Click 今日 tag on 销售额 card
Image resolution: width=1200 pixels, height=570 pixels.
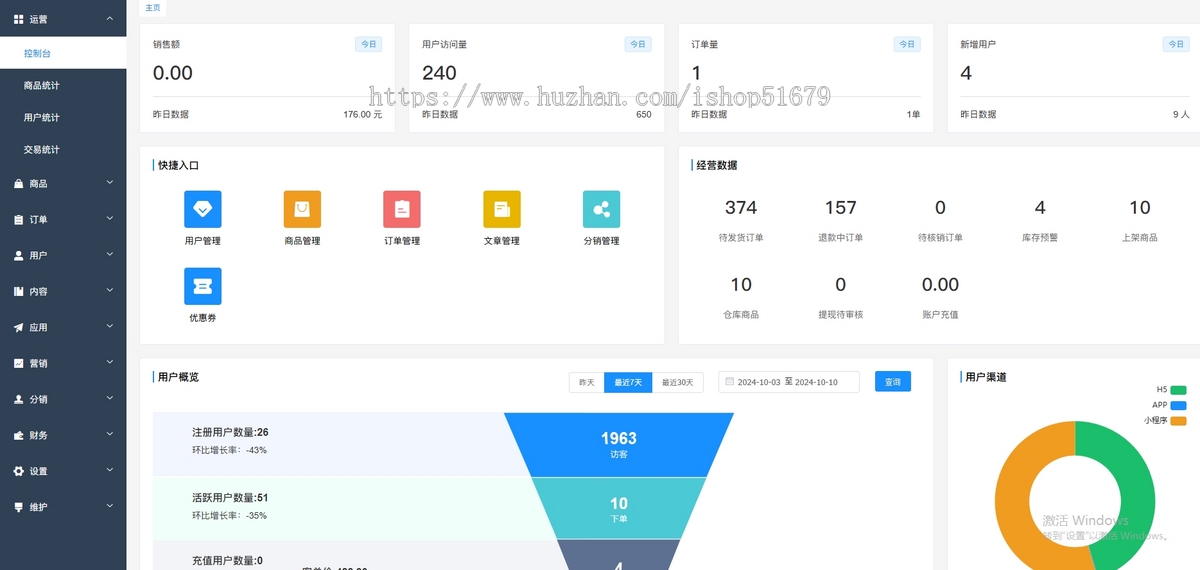coord(369,44)
